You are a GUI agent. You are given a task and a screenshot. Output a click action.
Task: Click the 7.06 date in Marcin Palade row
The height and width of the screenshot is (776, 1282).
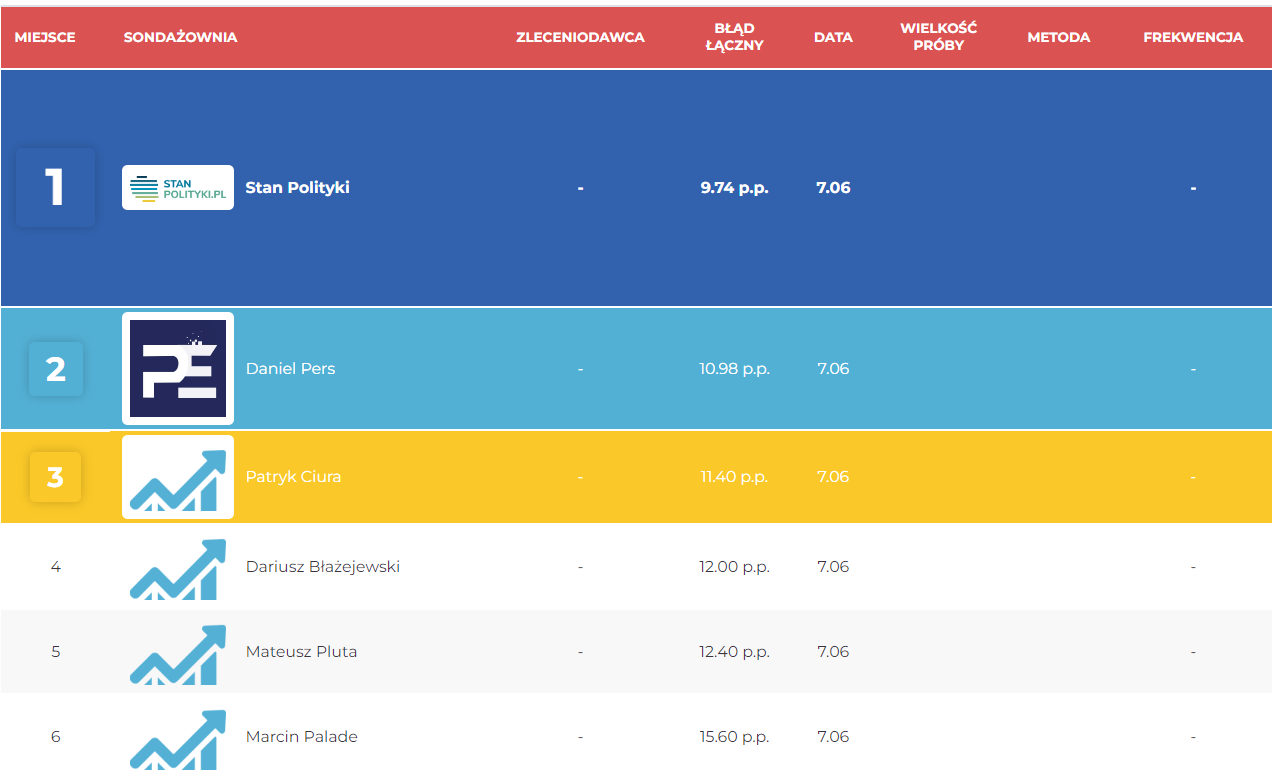[833, 736]
